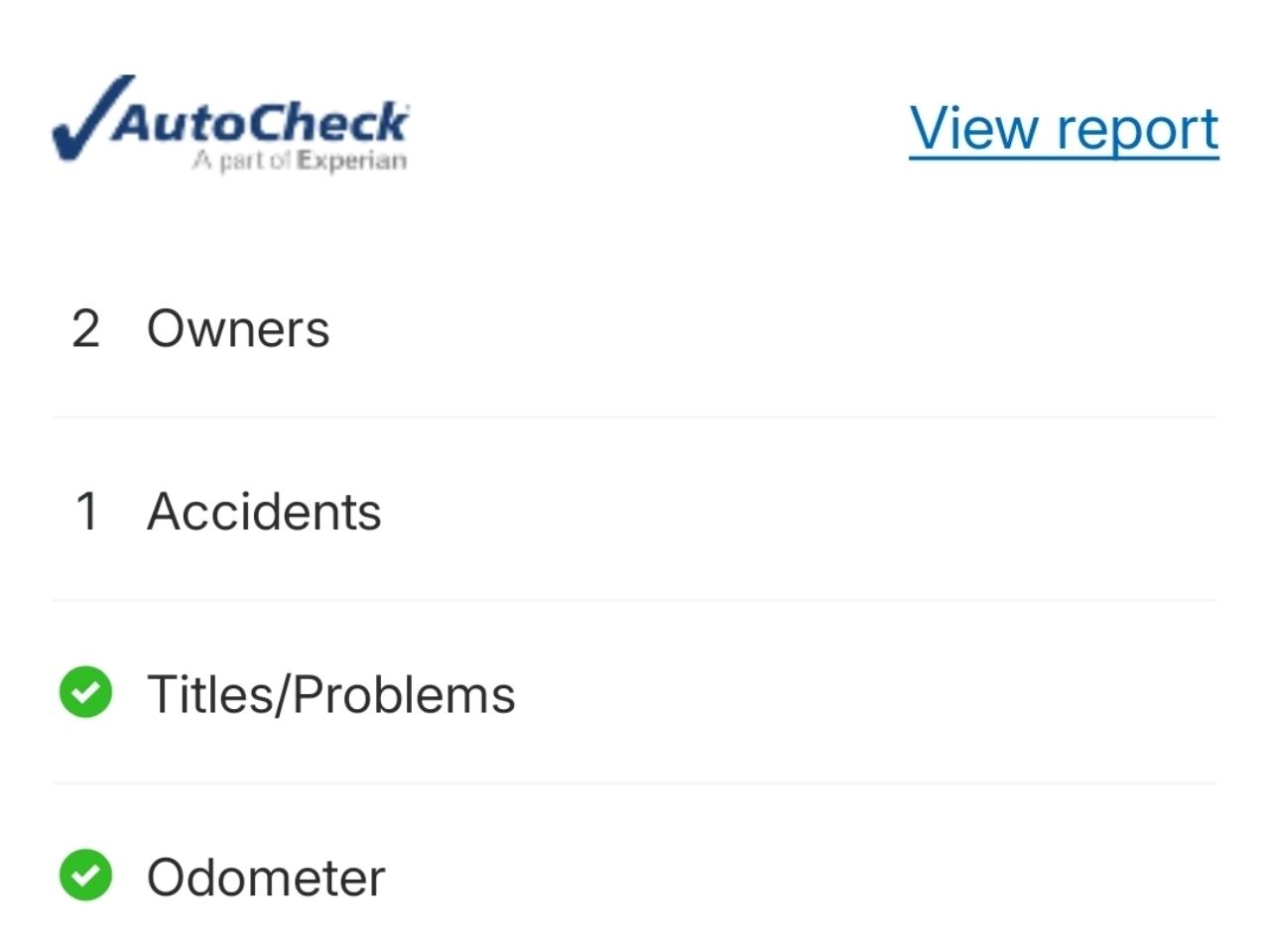The image size is (1270, 952).
Task: Click the accidents count number 1
Action: point(86,512)
